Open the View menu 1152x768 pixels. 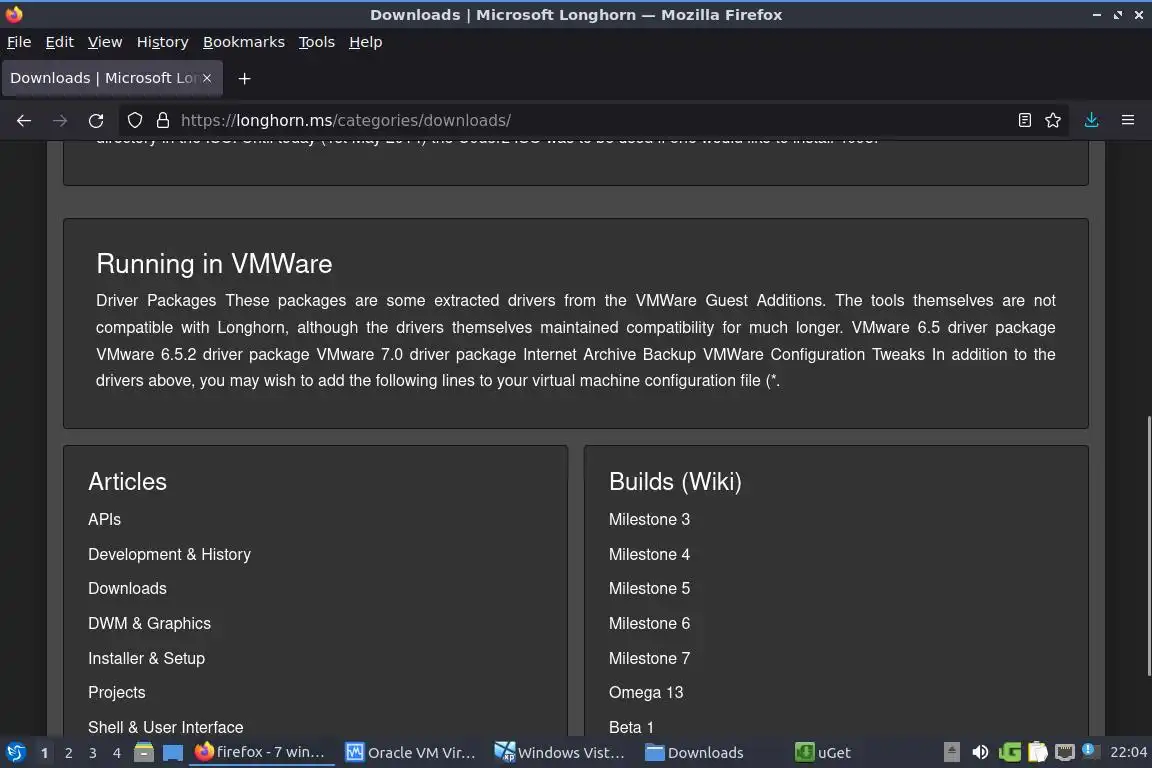tap(105, 42)
